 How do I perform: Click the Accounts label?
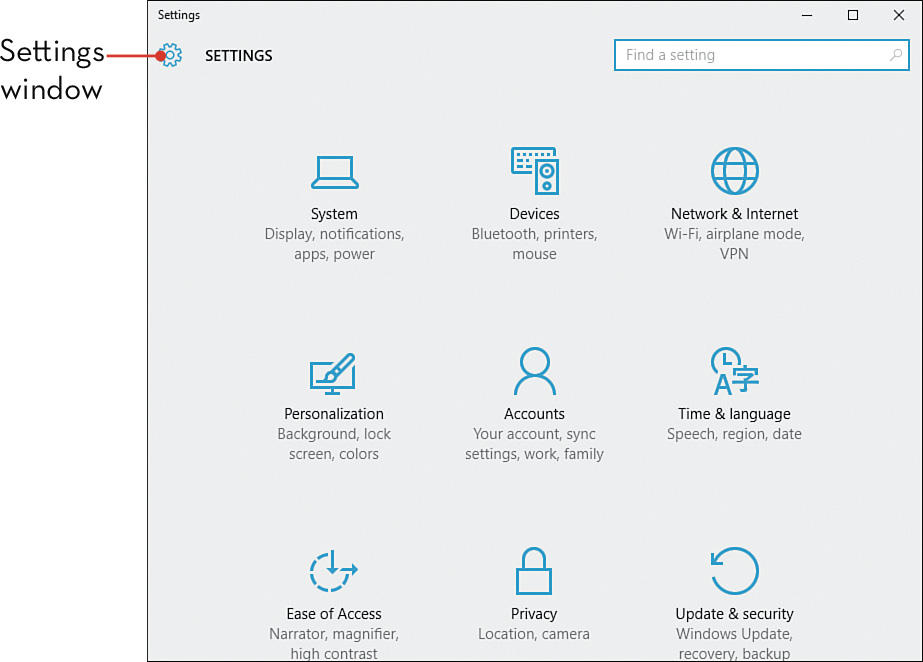click(534, 414)
